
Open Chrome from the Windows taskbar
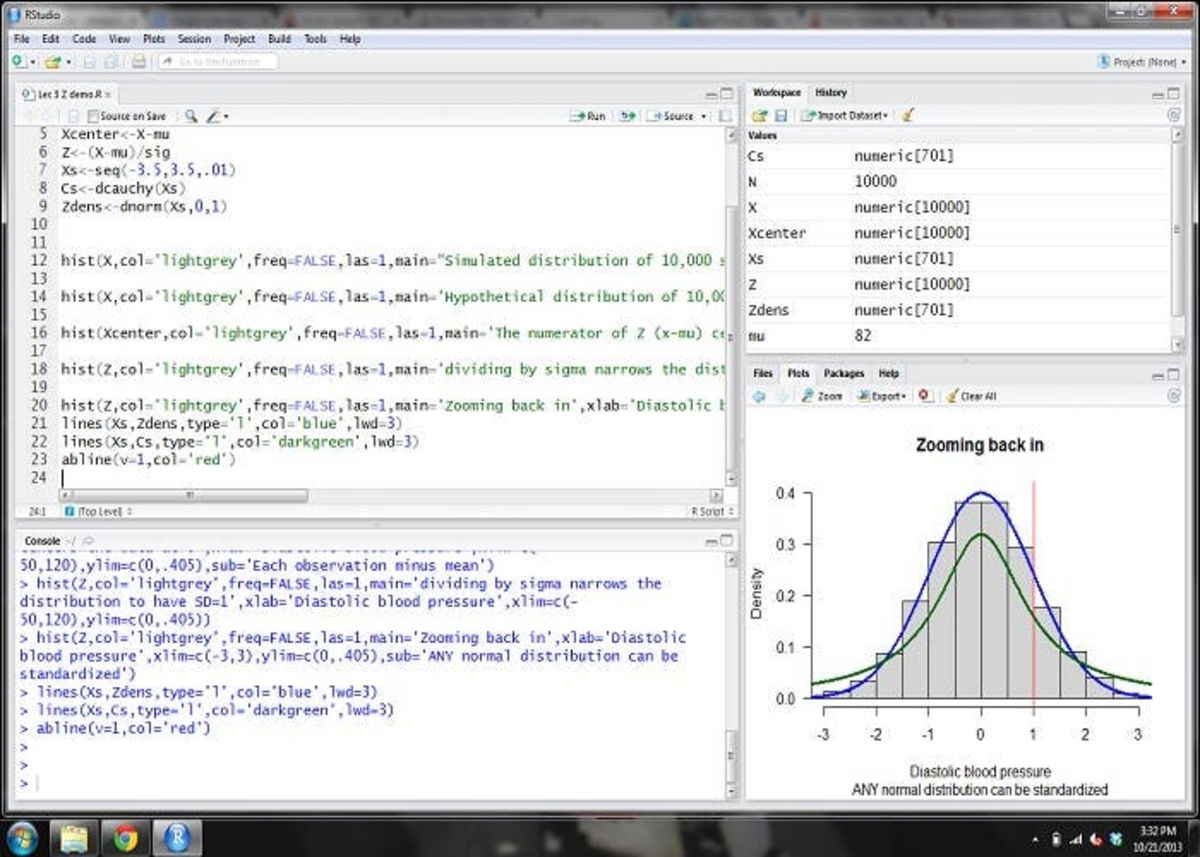(126, 836)
